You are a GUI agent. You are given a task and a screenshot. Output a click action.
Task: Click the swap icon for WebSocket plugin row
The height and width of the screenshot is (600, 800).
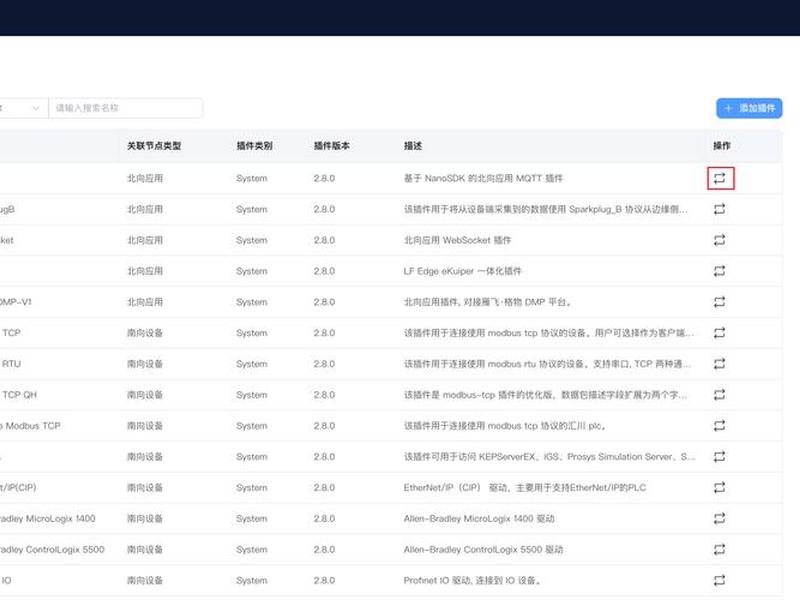click(x=719, y=240)
